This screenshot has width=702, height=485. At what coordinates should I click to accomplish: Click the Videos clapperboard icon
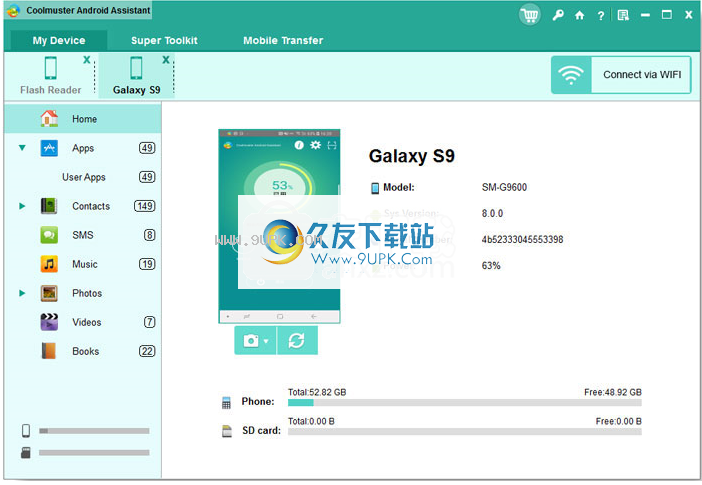coord(49,322)
